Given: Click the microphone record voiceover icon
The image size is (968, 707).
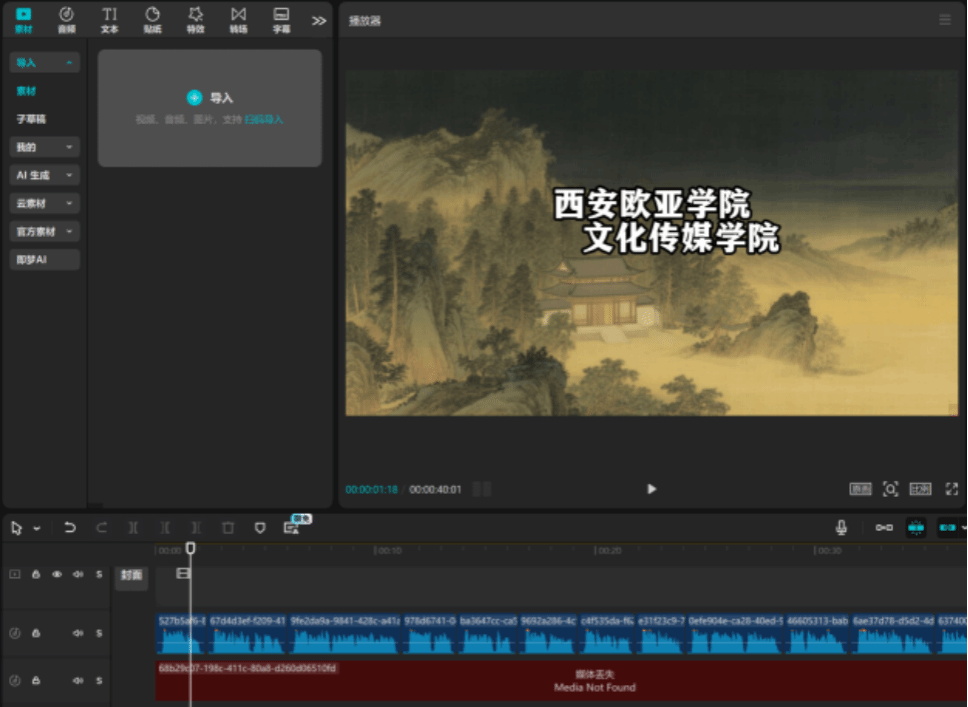Looking at the screenshot, I should 842,527.
